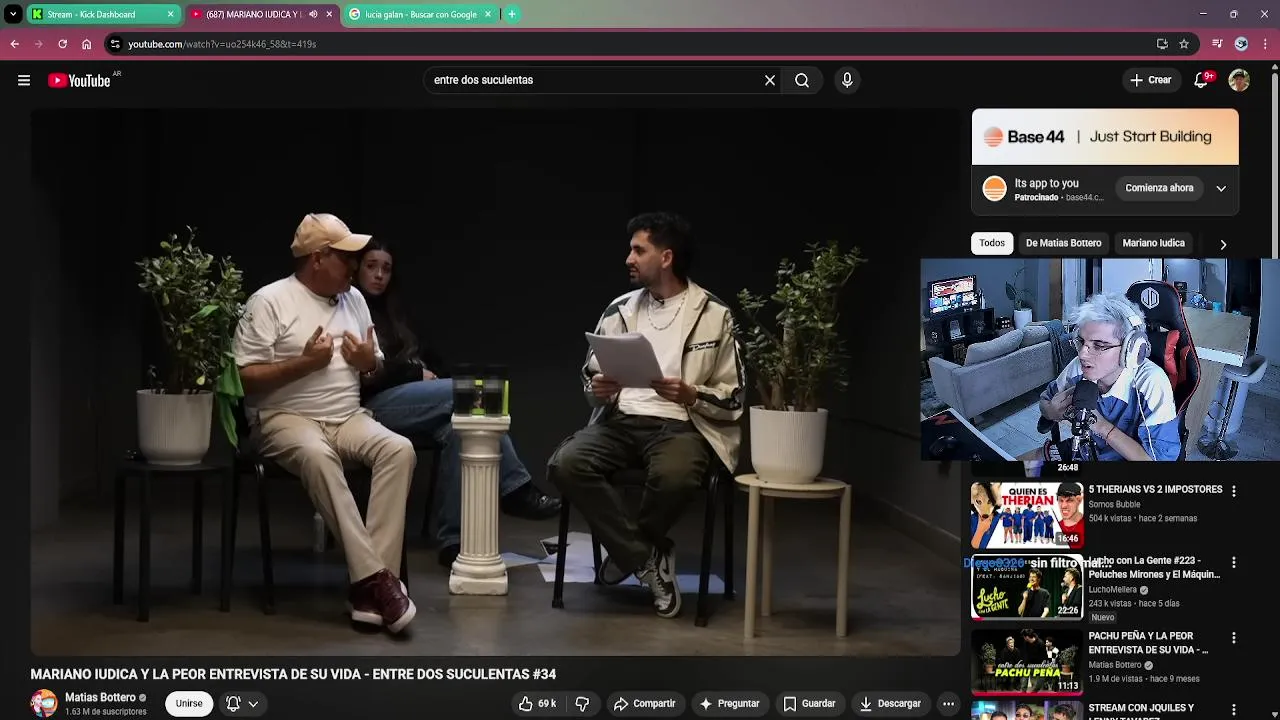Screen dimensions: 1280x720
Task: Close the lucia galan Google tab
Action: 488,14
